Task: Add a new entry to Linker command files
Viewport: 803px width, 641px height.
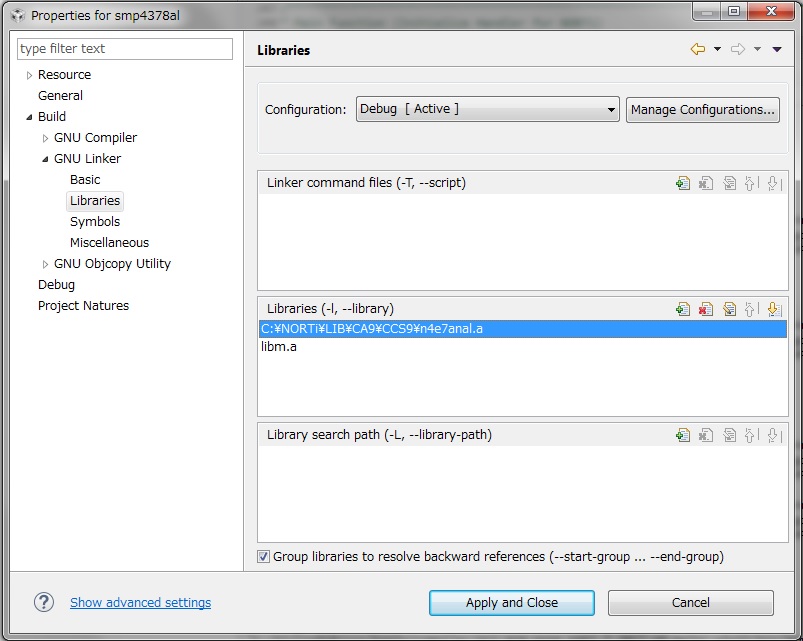Action: tap(683, 182)
